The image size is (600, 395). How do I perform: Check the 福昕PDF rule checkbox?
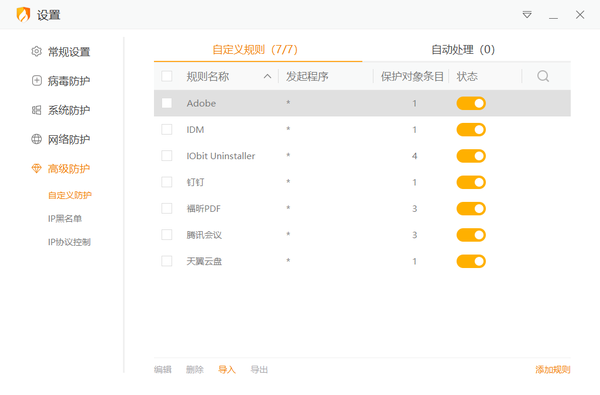pyautogui.click(x=166, y=208)
